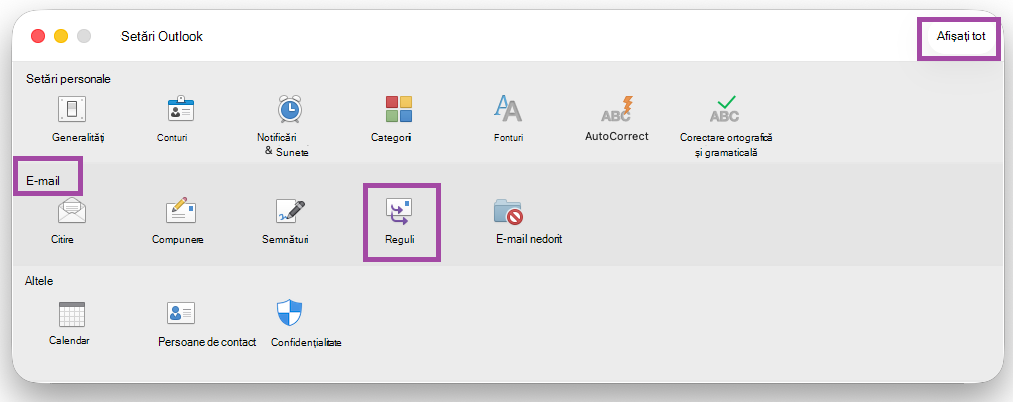This screenshot has width=1013, height=402.
Task: Open the Semnături signature icon
Action: 290,211
